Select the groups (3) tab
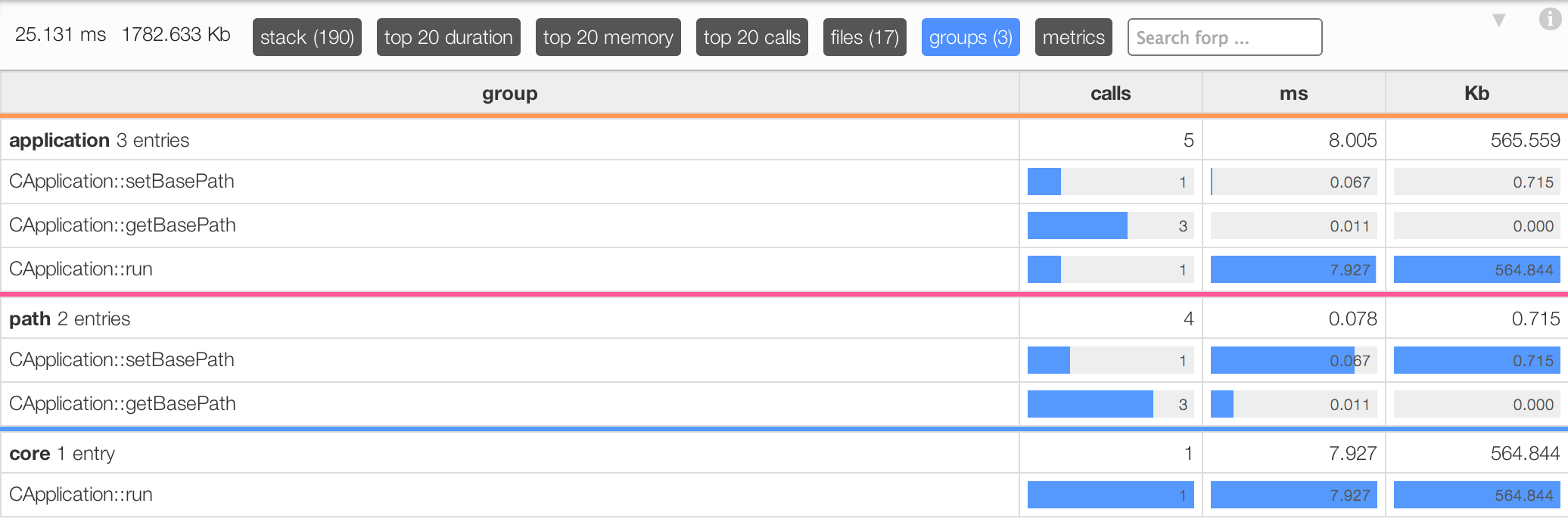The height and width of the screenshot is (522, 1568). tap(971, 37)
